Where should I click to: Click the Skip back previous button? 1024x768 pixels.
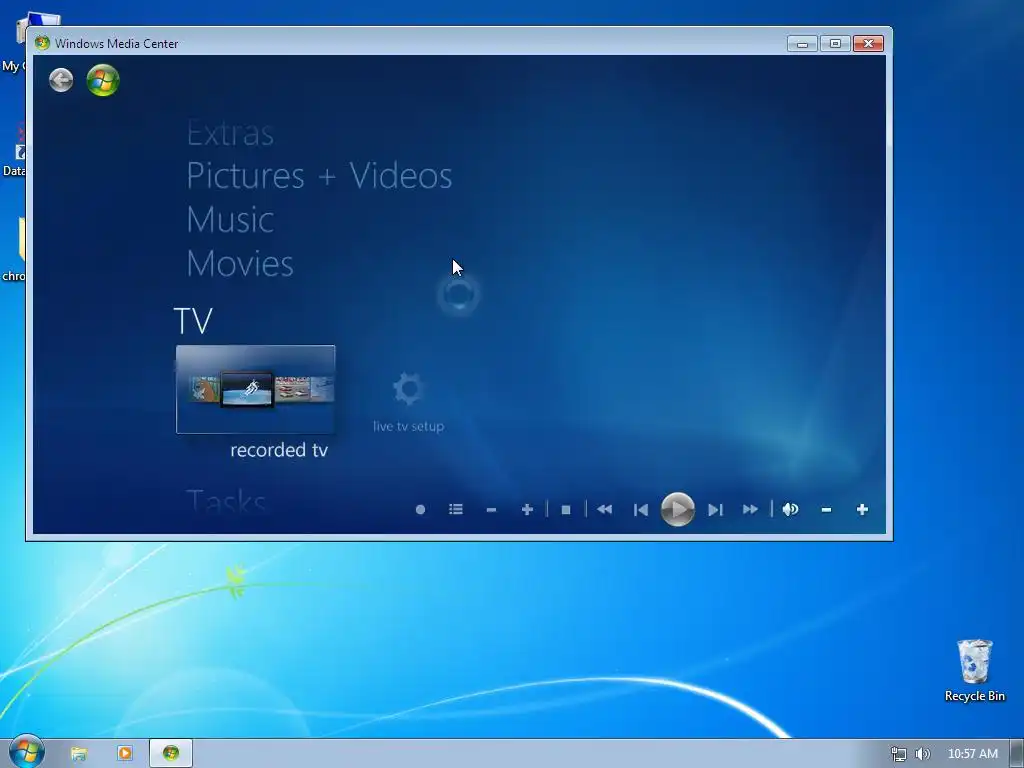click(x=641, y=509)
